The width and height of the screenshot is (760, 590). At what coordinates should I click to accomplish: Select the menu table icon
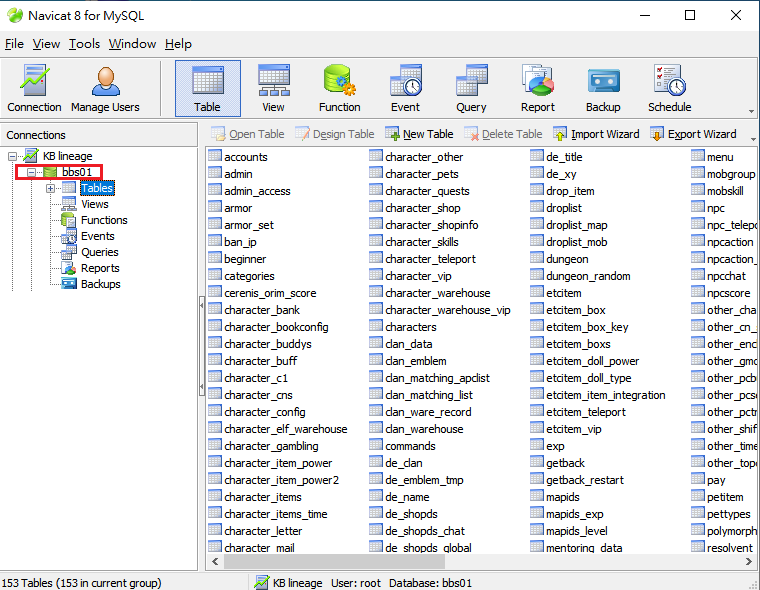tap(697, 156)
